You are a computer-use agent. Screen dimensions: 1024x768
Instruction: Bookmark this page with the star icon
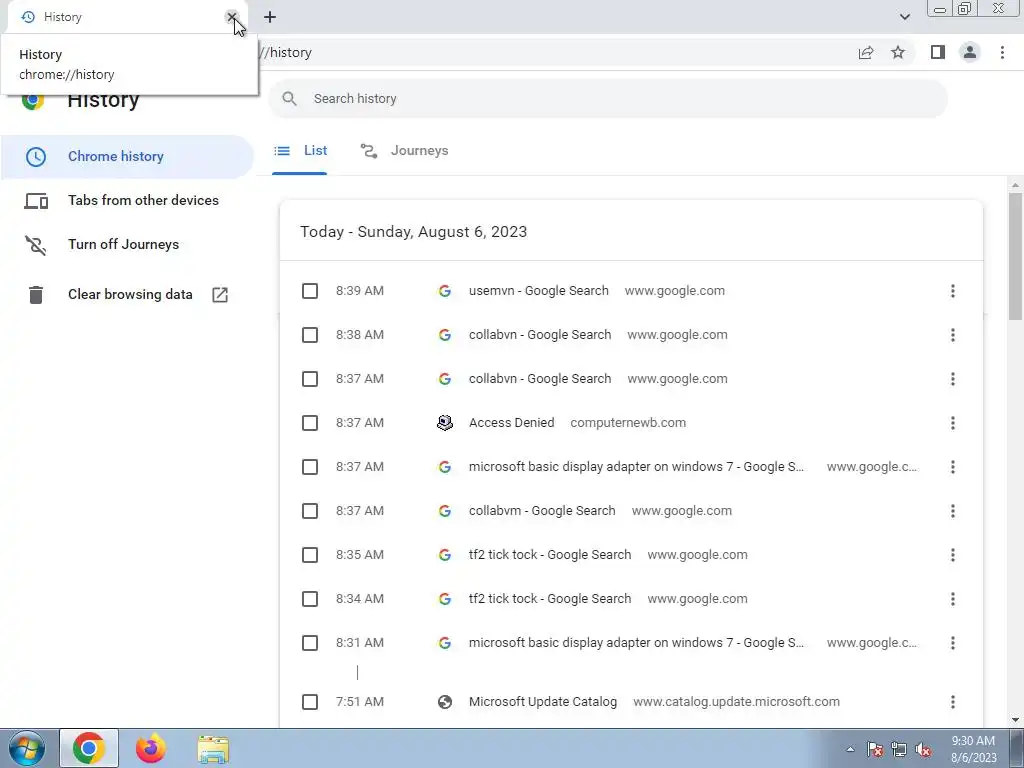pyautogui.click(x=898, y=52)
